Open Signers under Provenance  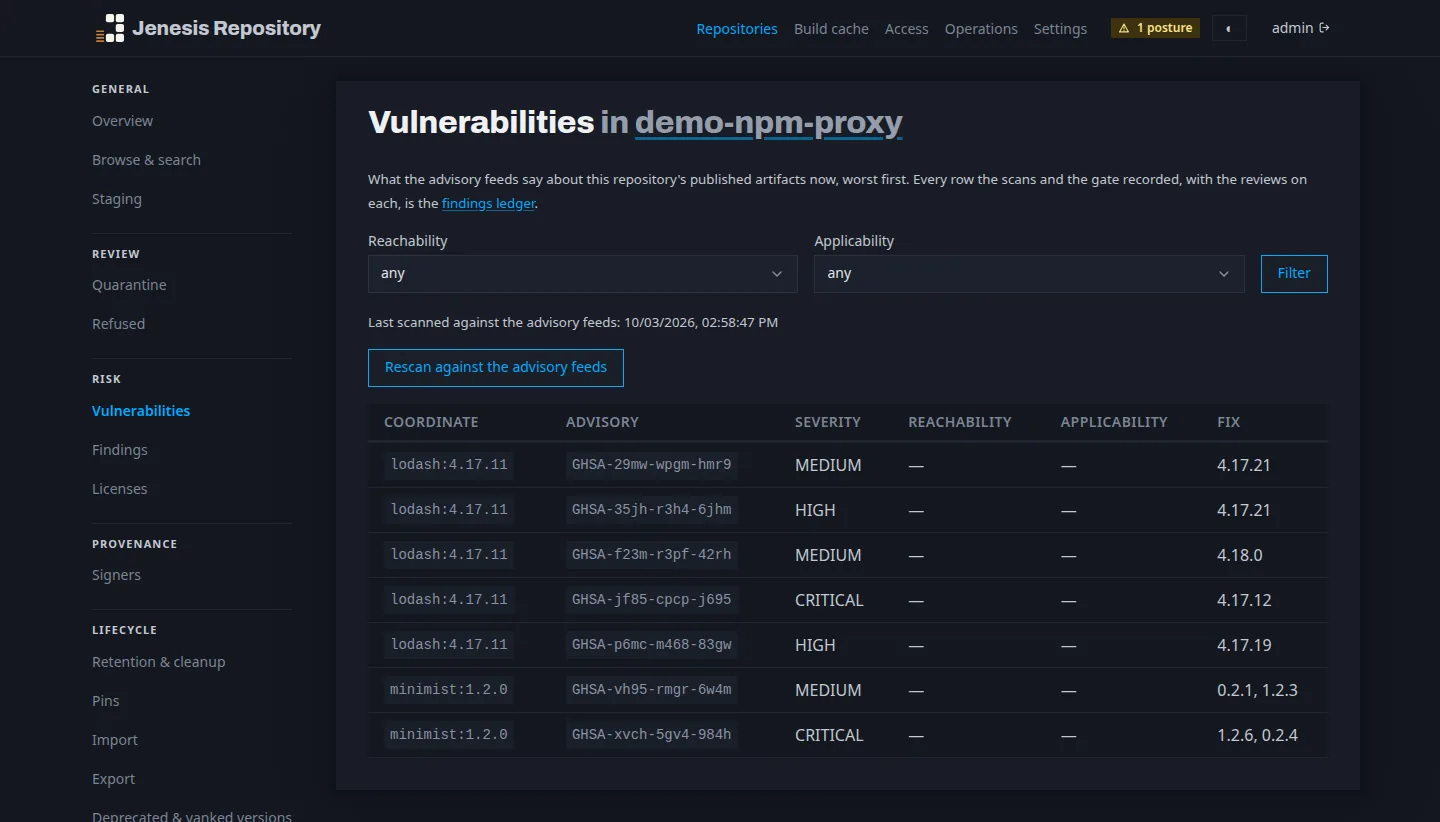(x=116, y=575)
